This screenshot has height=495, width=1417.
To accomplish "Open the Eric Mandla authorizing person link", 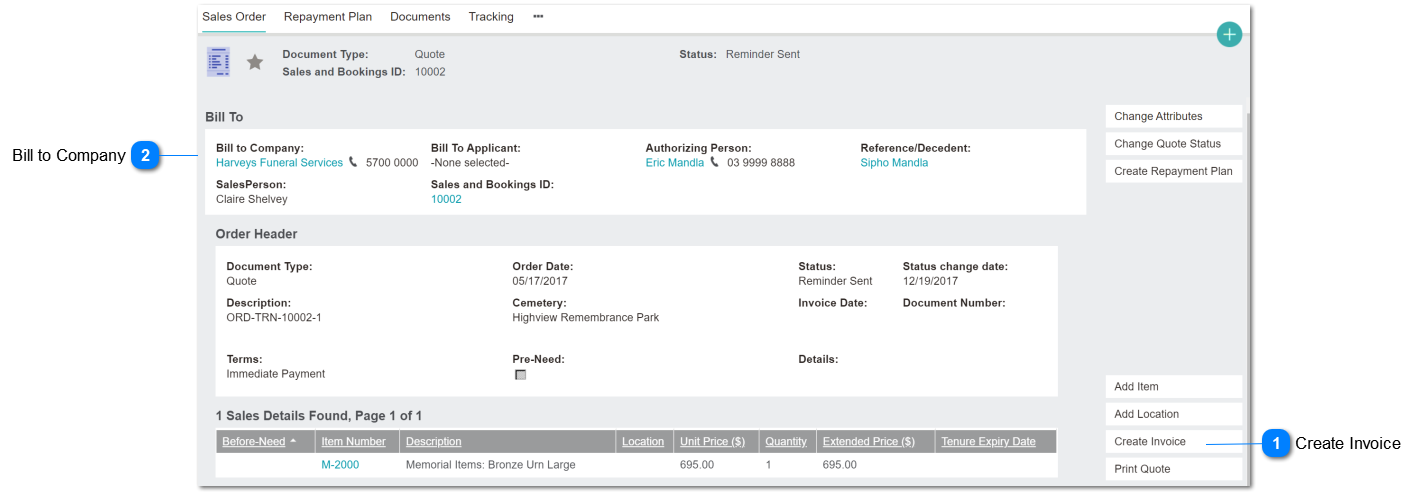I will pyautogui.click(x=675, y=162).
